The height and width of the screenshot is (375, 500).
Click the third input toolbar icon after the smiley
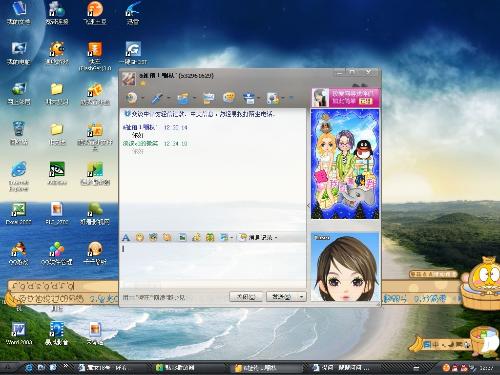pyautogui.click(x=153, y=237)
